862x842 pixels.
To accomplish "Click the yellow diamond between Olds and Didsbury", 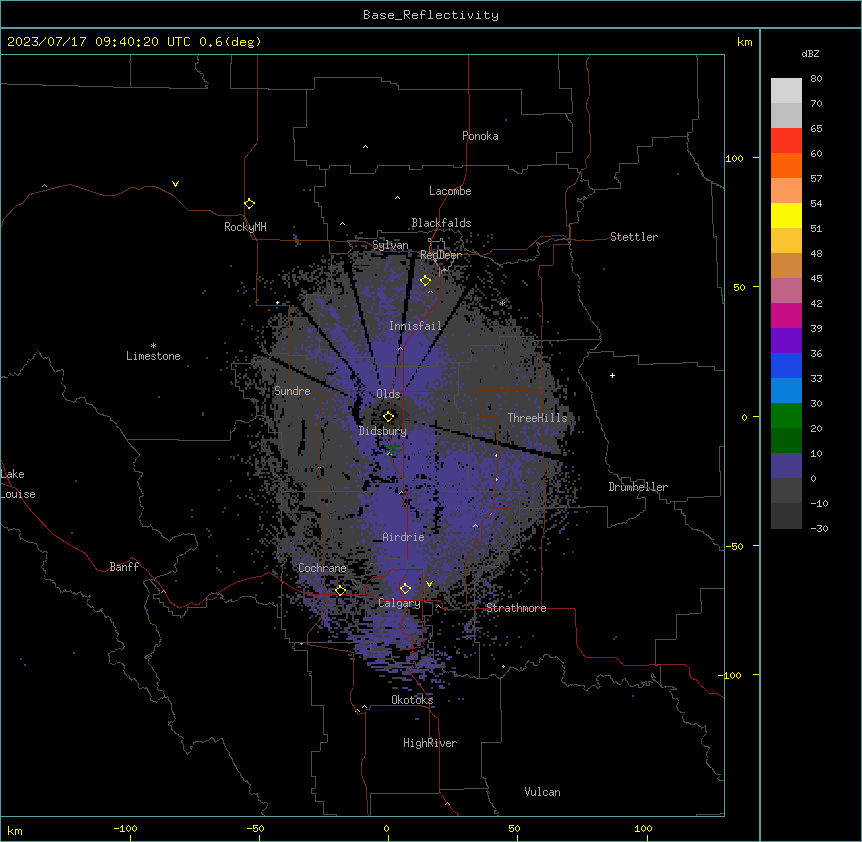I will tap(388, 417).
